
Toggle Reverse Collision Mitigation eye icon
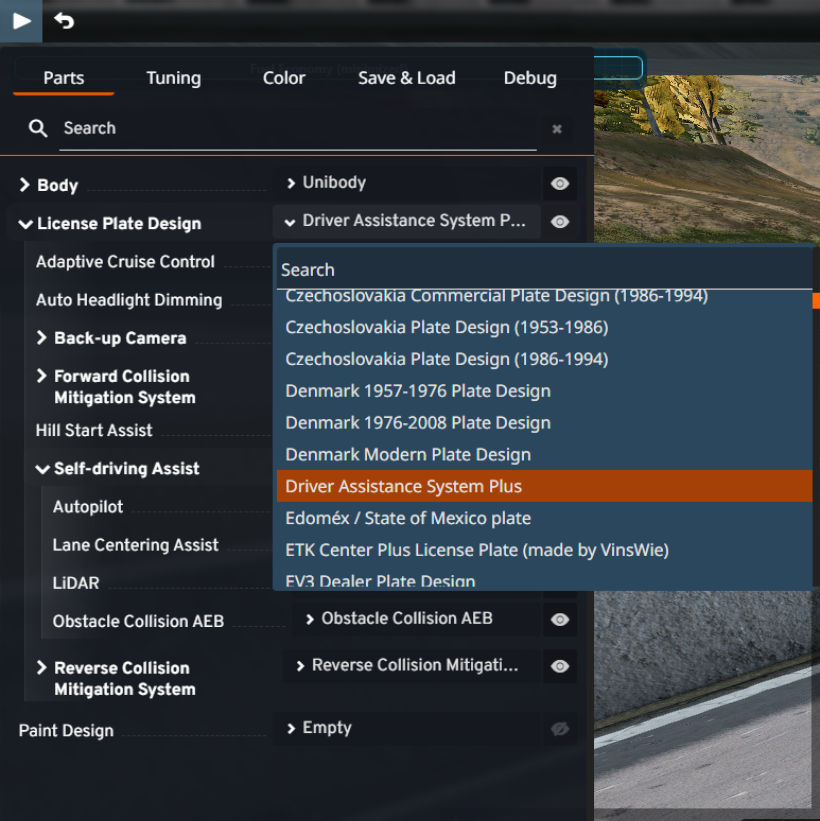(x=560, y=666)
